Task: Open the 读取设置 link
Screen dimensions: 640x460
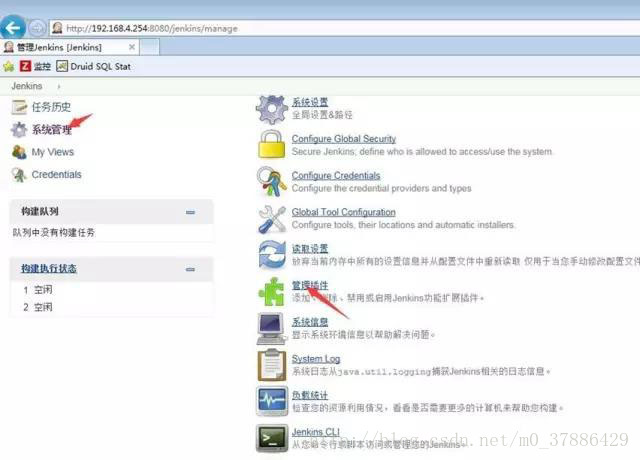Action: (x=310, y=249)
